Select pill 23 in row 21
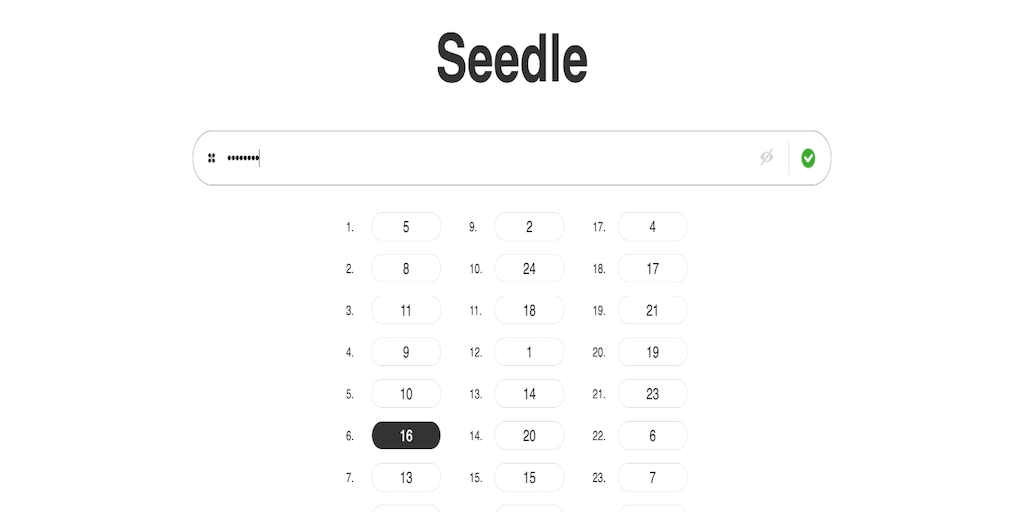 652,394
